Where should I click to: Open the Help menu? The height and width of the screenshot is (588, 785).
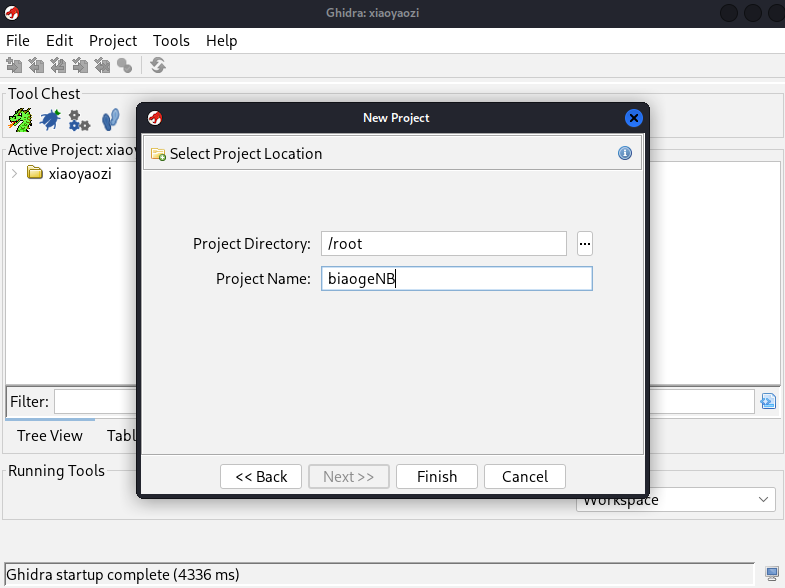[x=221, y=41]
